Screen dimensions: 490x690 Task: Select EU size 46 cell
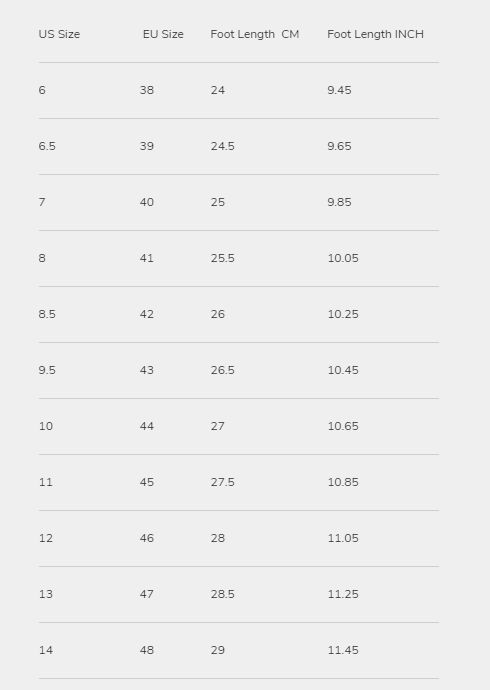click(147, 538)
